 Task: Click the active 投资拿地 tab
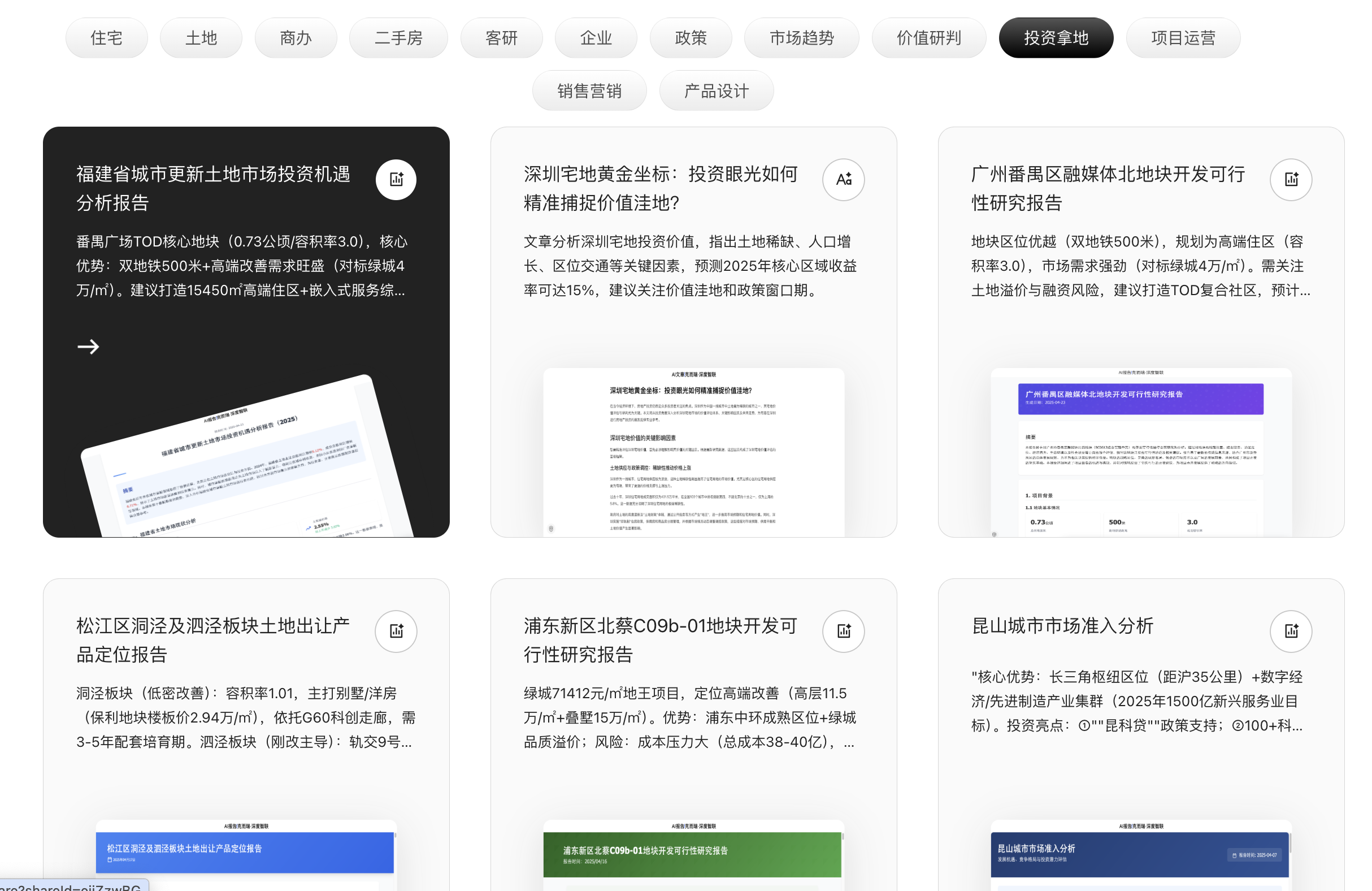(x=1056, y=38)
